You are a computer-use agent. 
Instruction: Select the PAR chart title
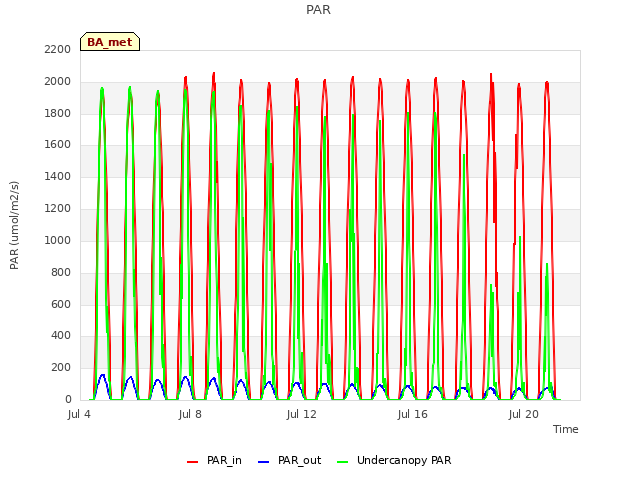[x=318, y=10]
